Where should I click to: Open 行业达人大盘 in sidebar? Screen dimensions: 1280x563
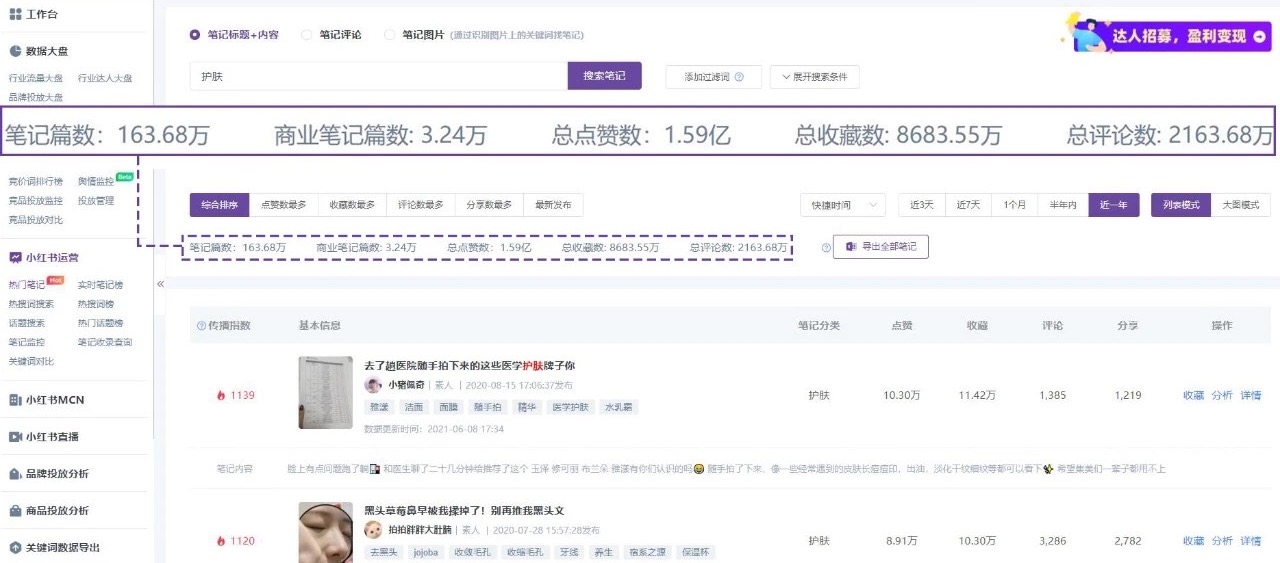coord(105,78)
